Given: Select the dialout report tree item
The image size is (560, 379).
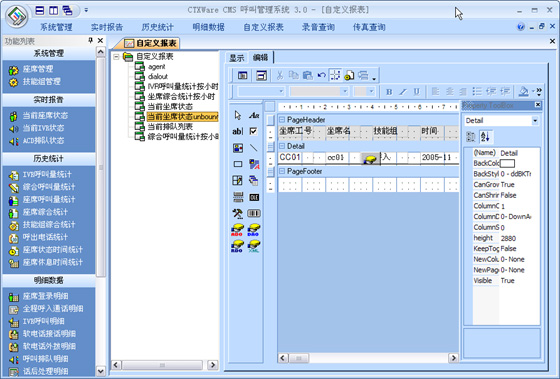Looking at the screenshot, I should (x=158, y=76).
